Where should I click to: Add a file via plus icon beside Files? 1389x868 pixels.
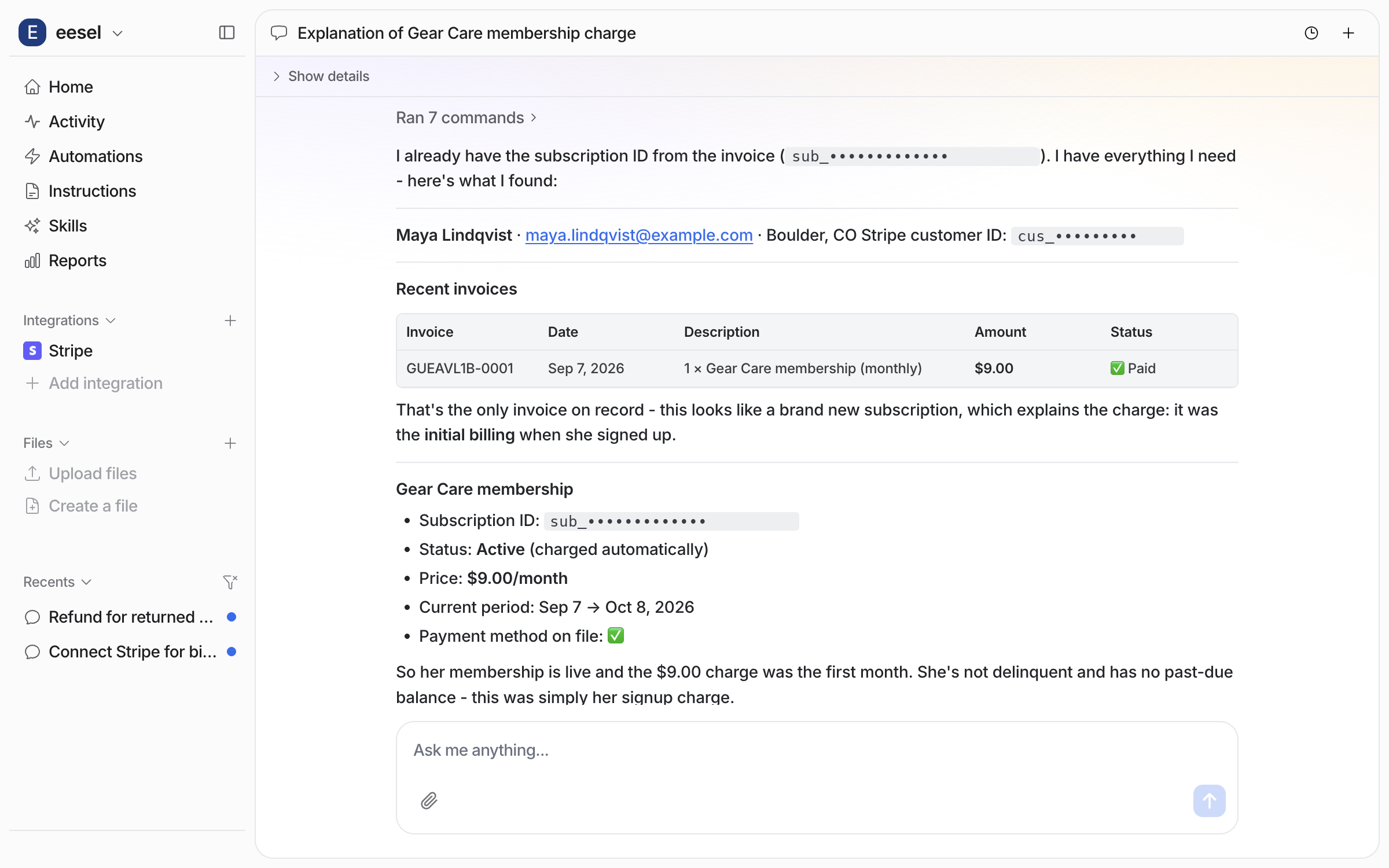point(230,443)
